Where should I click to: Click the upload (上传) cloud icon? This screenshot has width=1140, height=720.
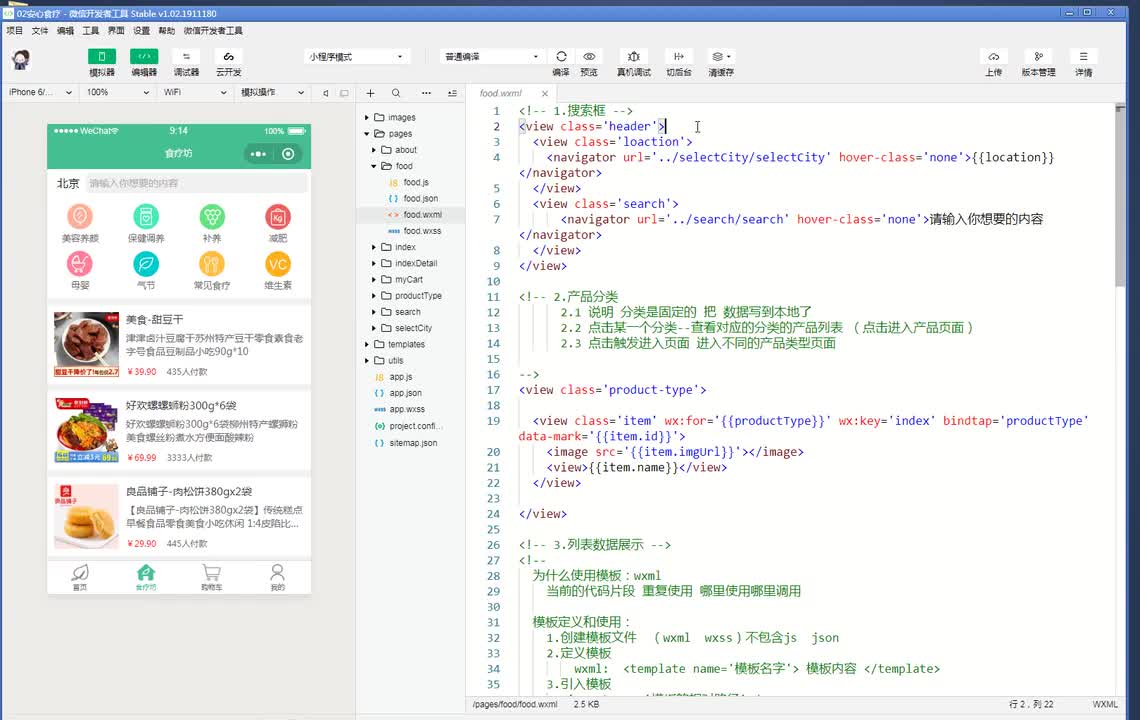(x=993, y=57)
